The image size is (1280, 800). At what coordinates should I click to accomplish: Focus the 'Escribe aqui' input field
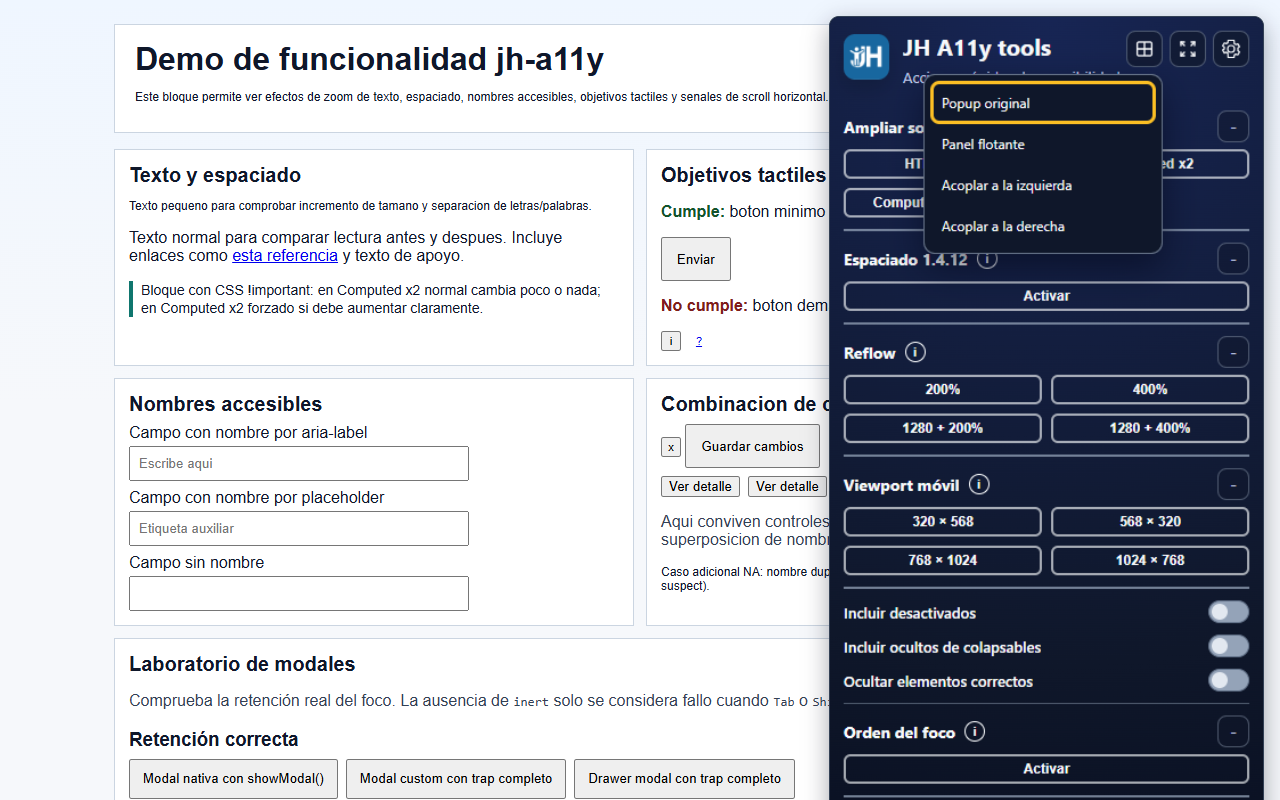pos(299,463)
